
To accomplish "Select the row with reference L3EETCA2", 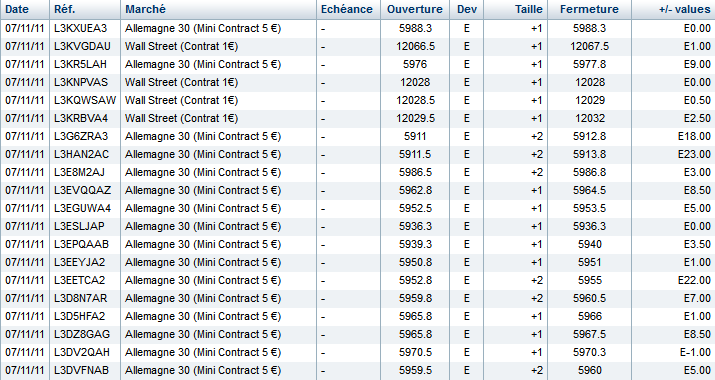I will coord(358,281).
